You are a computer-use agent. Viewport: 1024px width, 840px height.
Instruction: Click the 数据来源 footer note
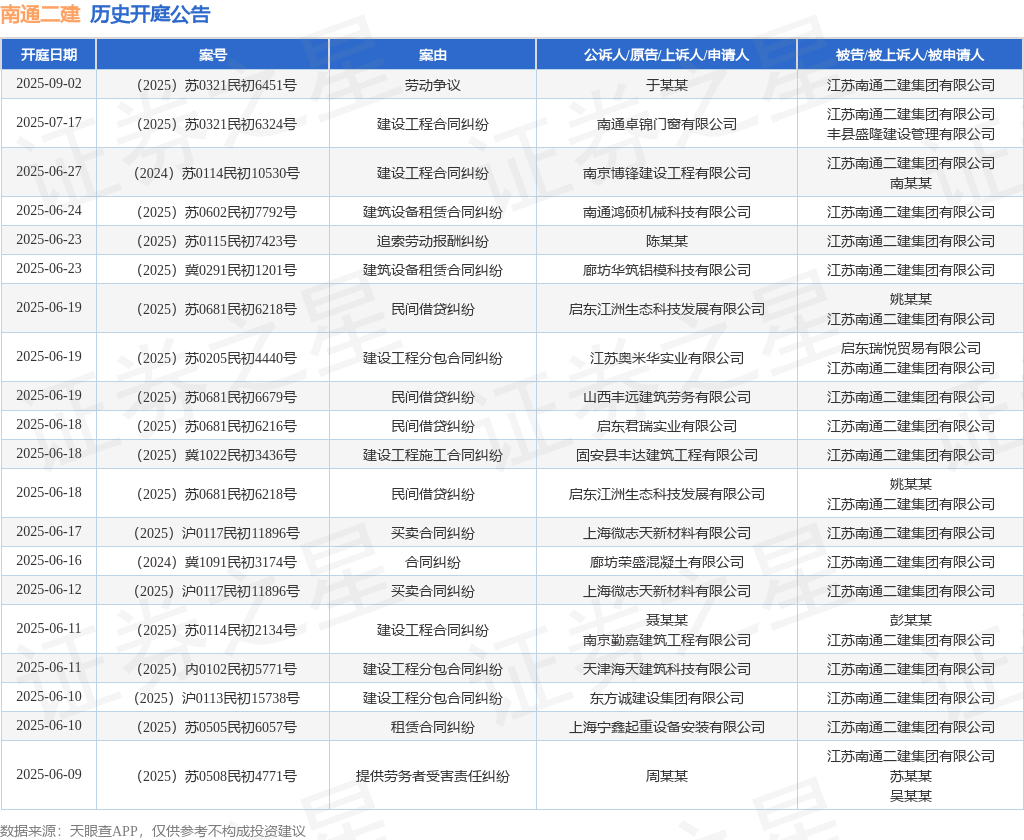pyautogui.click(x=153, y=831)
